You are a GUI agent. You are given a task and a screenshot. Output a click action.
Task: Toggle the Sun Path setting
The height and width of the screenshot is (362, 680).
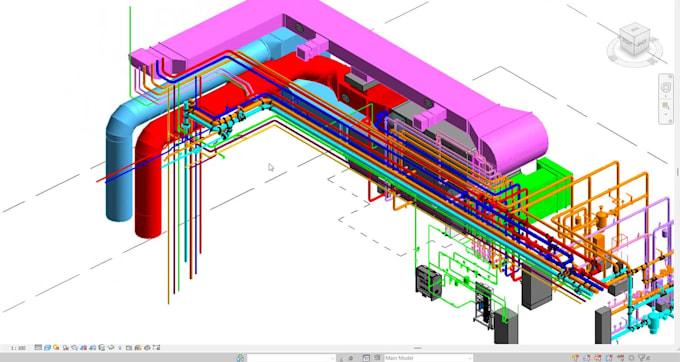[56, 348]
